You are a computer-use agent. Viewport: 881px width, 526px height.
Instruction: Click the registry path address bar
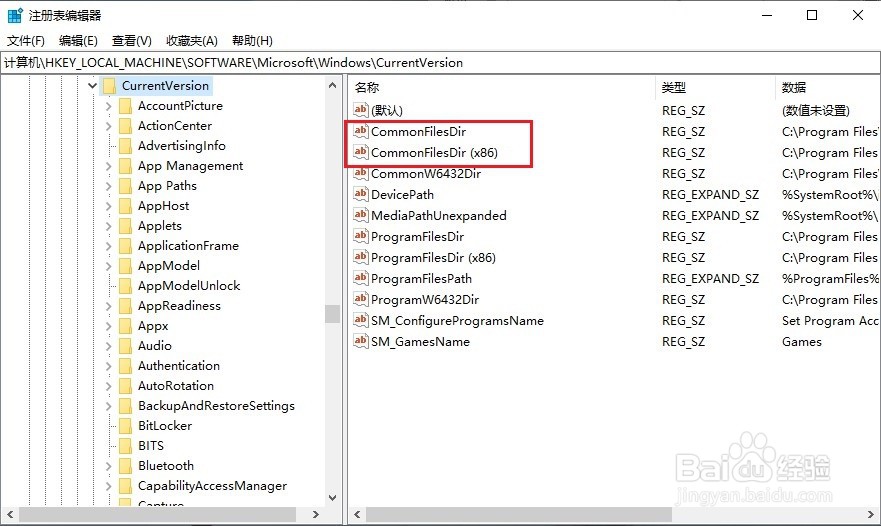click(440, 62)
